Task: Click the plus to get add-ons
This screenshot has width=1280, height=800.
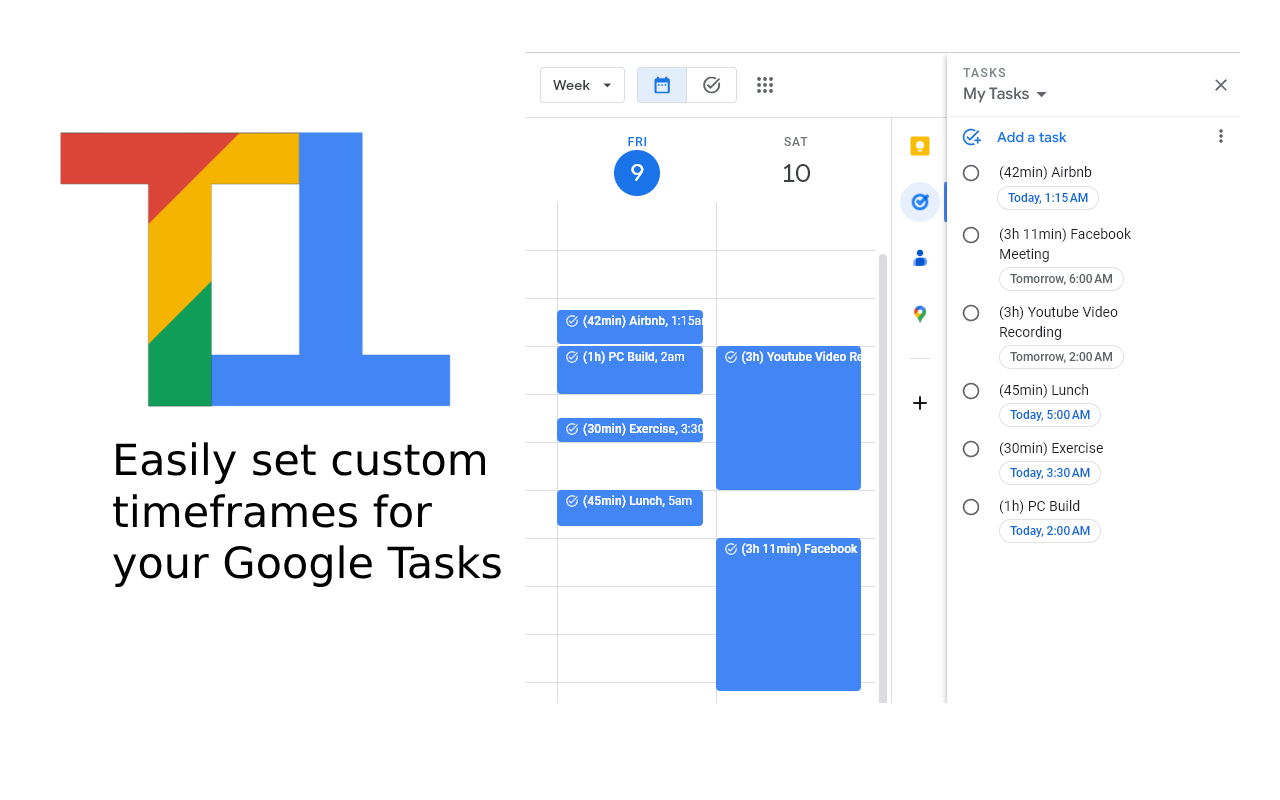Action: (x=919, y=403)
